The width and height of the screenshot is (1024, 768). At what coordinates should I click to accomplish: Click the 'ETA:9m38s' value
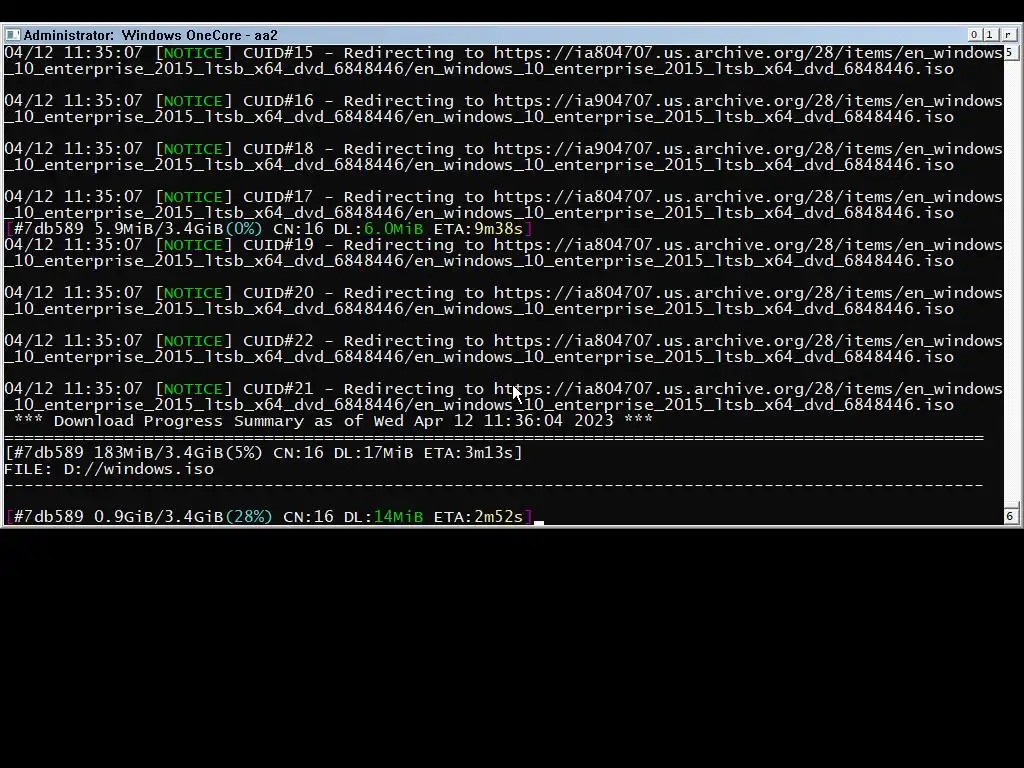click(478, 229)
